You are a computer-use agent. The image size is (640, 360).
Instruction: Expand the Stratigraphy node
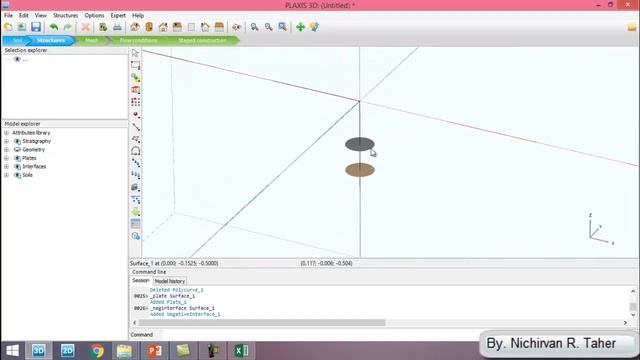pyautogui.click(x=7, y=141)
